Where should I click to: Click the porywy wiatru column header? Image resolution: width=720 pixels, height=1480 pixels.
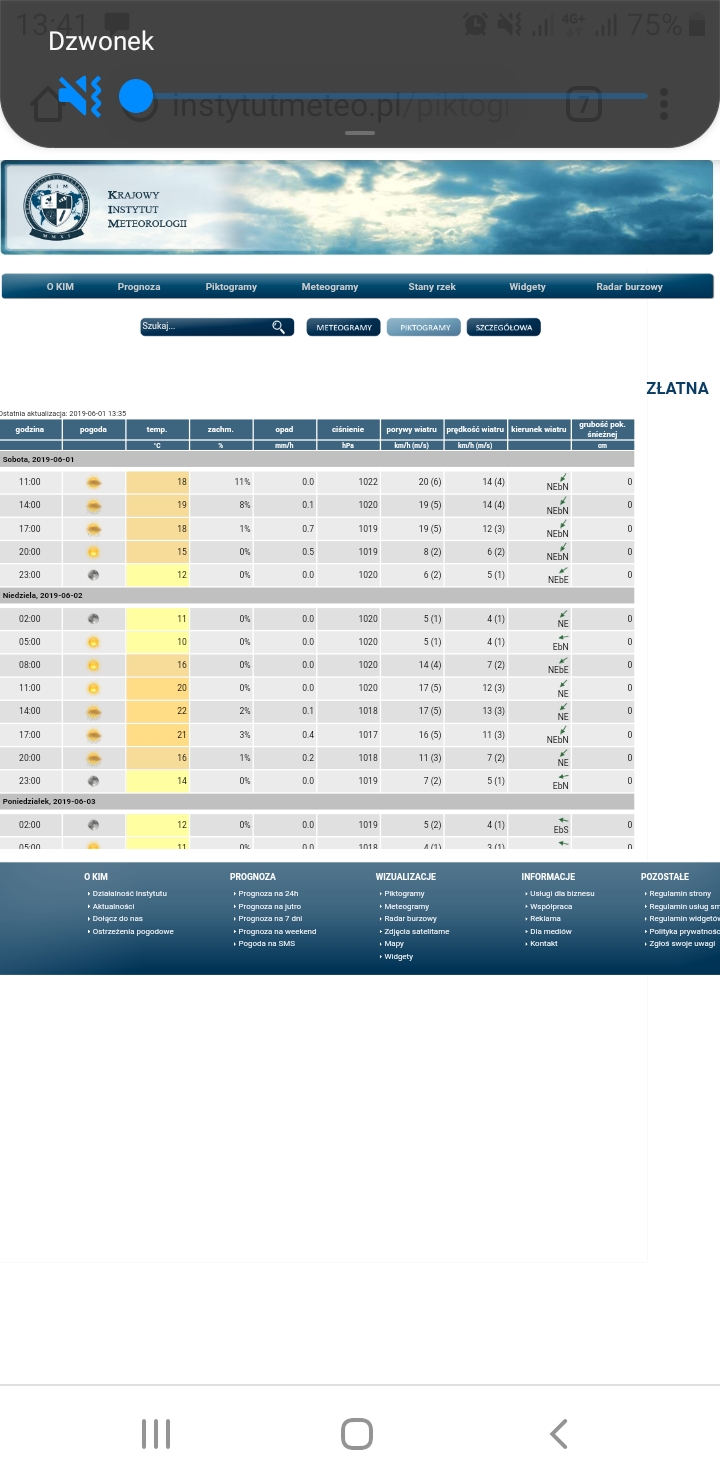[x=412, y=429]
